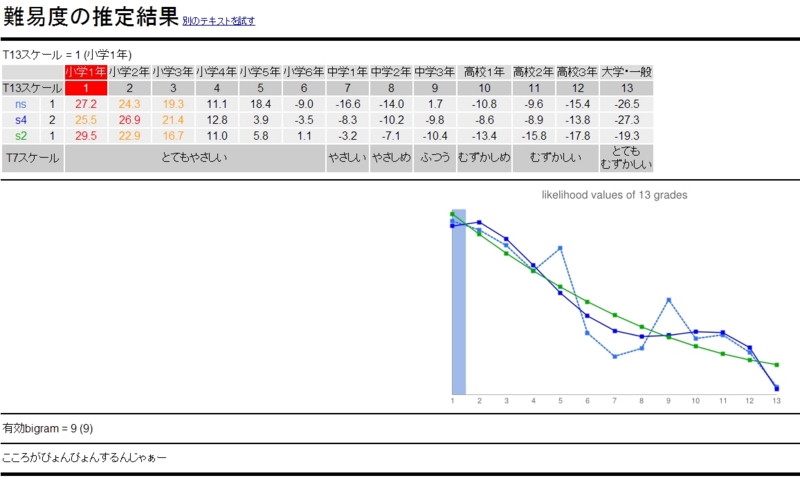Viewport: 800px width, 478px height.
Task: Click the 高校1年 column header
Action: click(484, 72)
